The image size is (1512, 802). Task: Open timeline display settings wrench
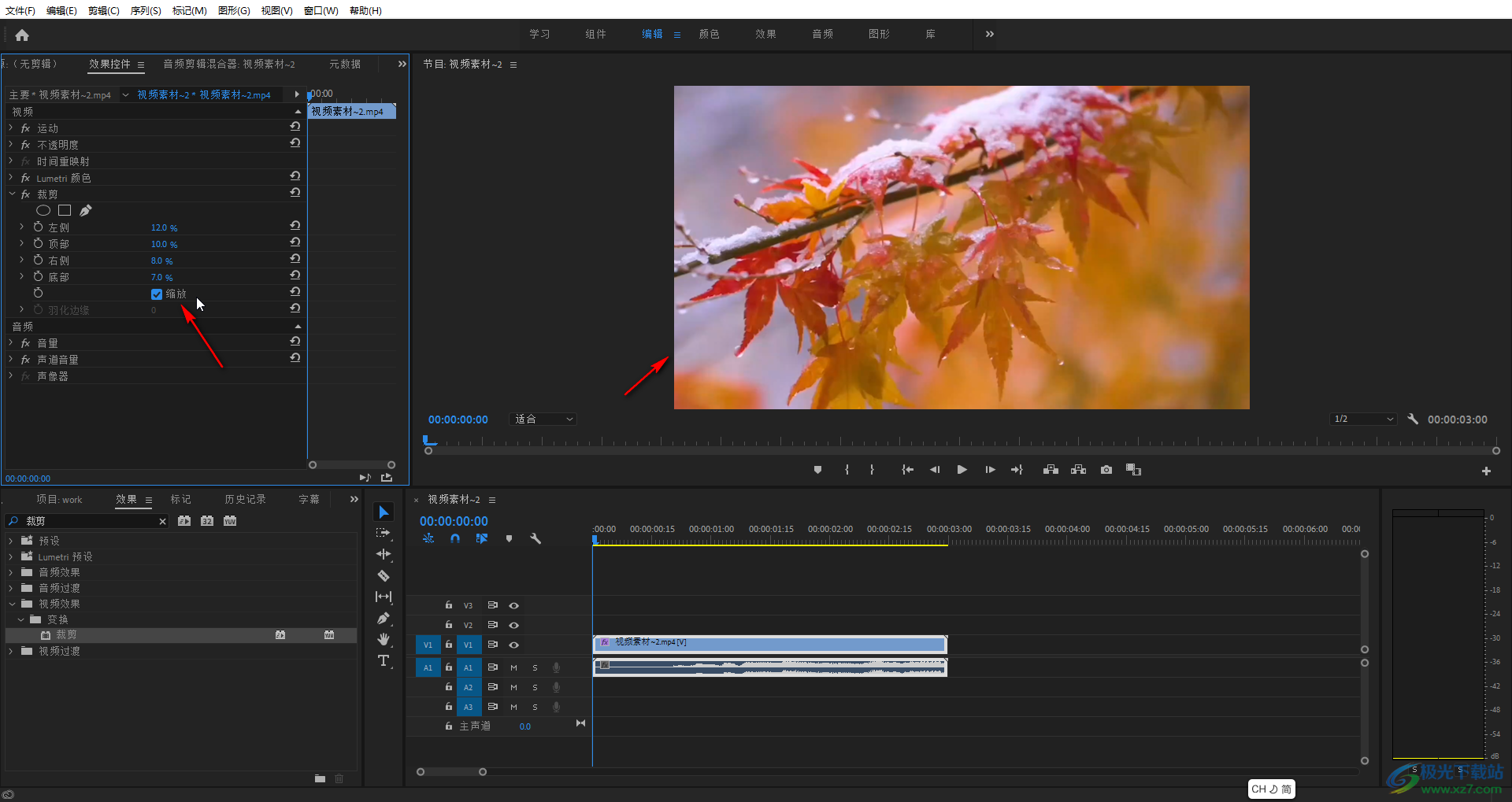pos(535,539)
